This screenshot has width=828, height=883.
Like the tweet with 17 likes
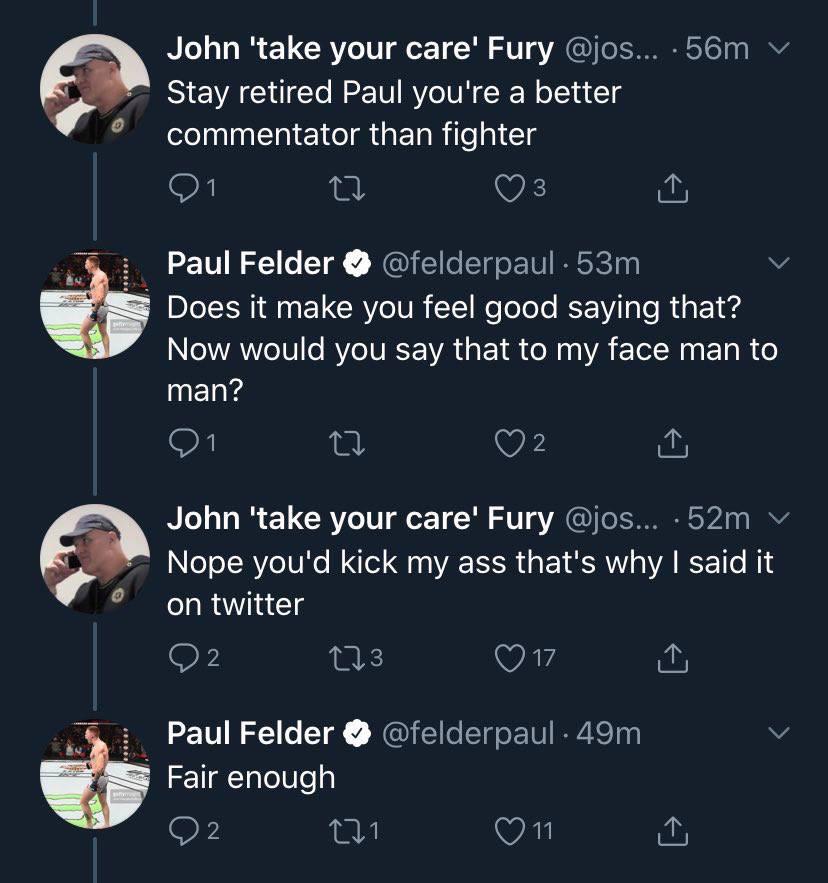(x=509, y=658)
